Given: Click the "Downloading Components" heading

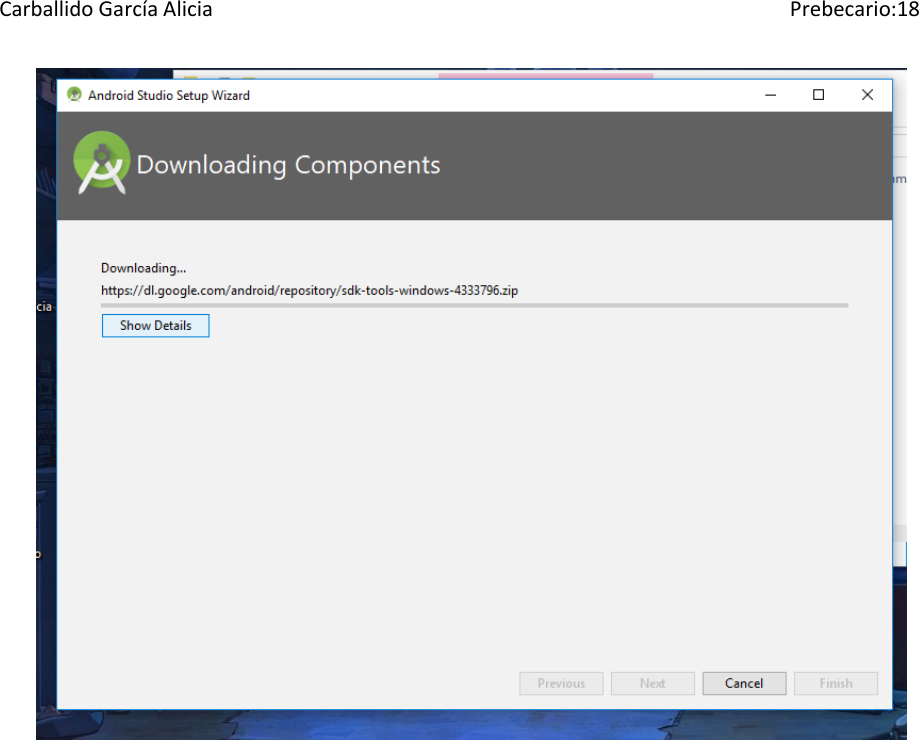Looking at the screenshot, I should 288,165.
